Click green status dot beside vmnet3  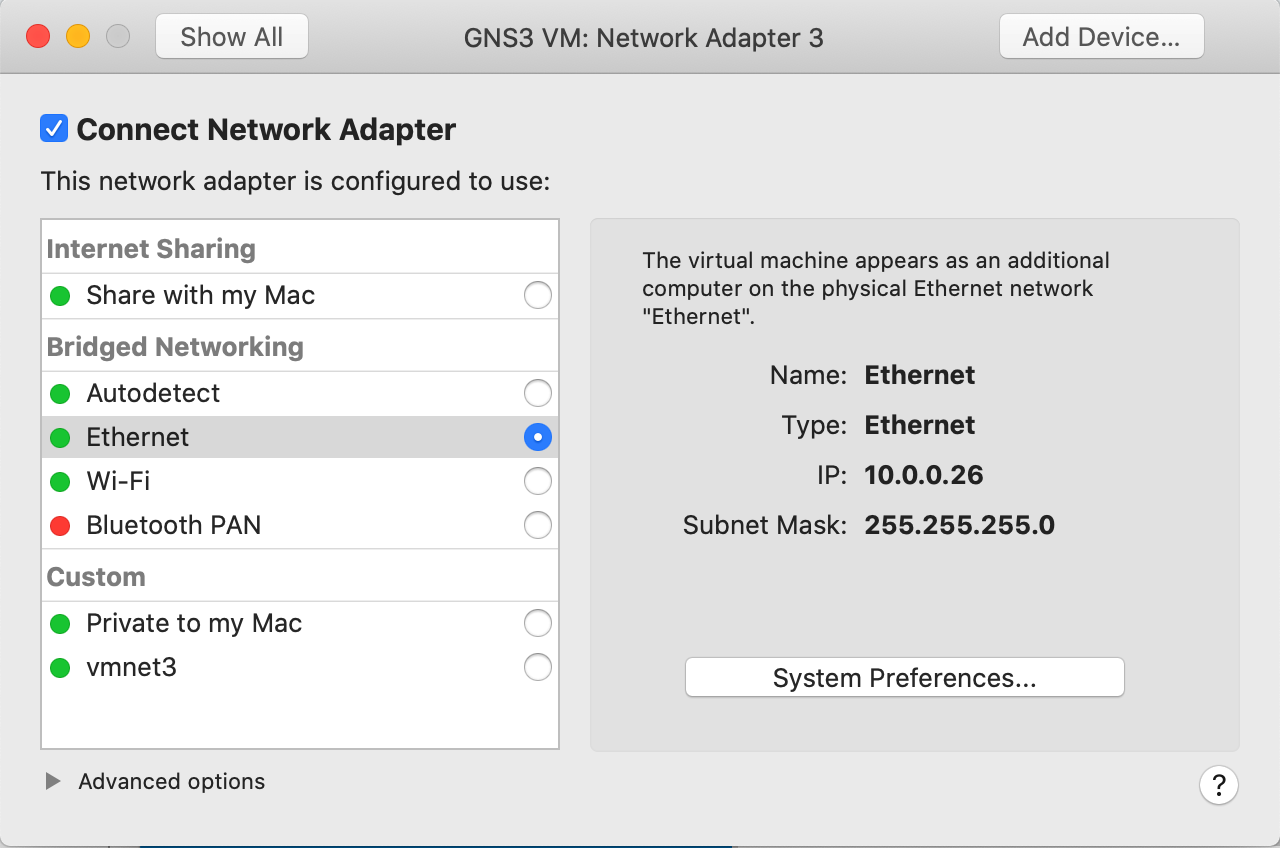(60, 667)
